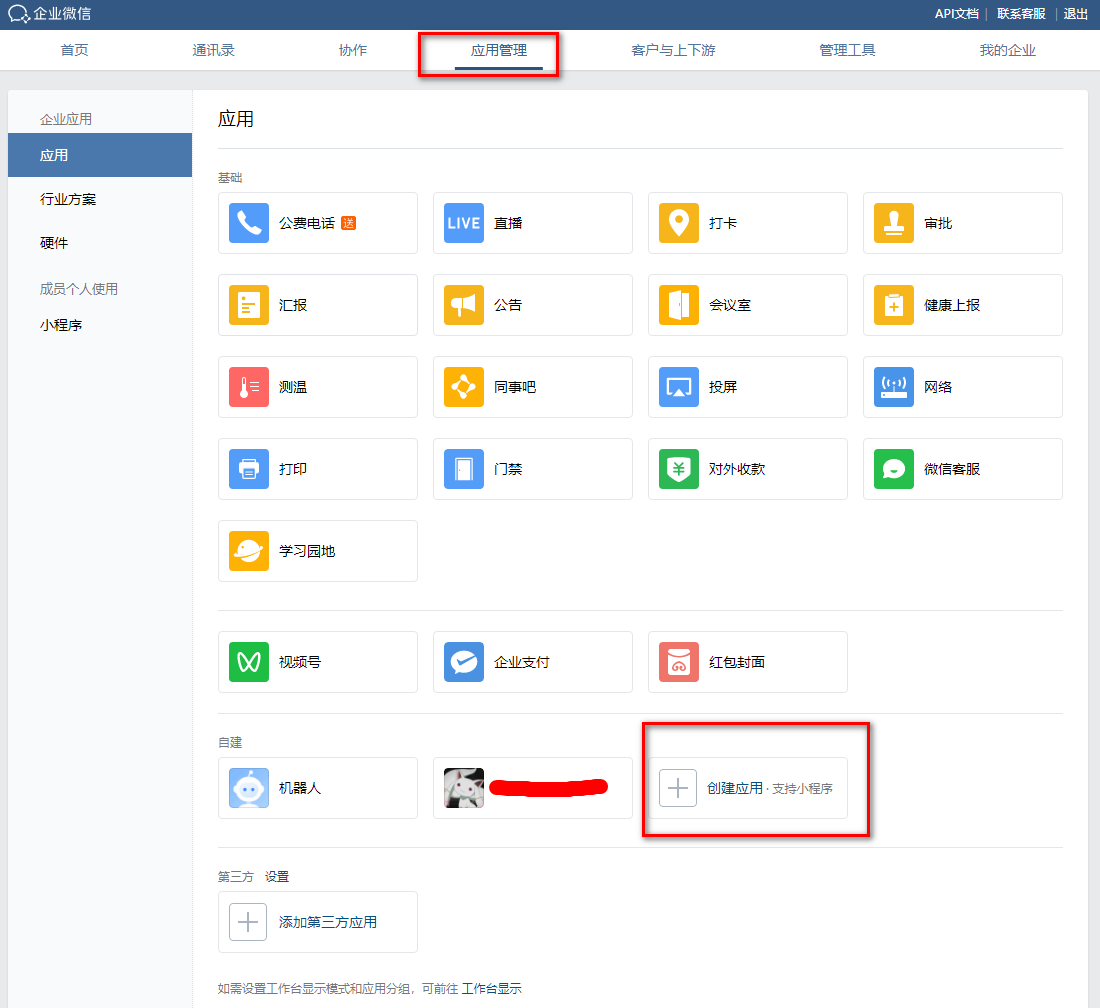The width and height of the screenshot is (1100, 1008).
Task: Open the 打卡 location pin icon
Action: (x=679, y=223)
